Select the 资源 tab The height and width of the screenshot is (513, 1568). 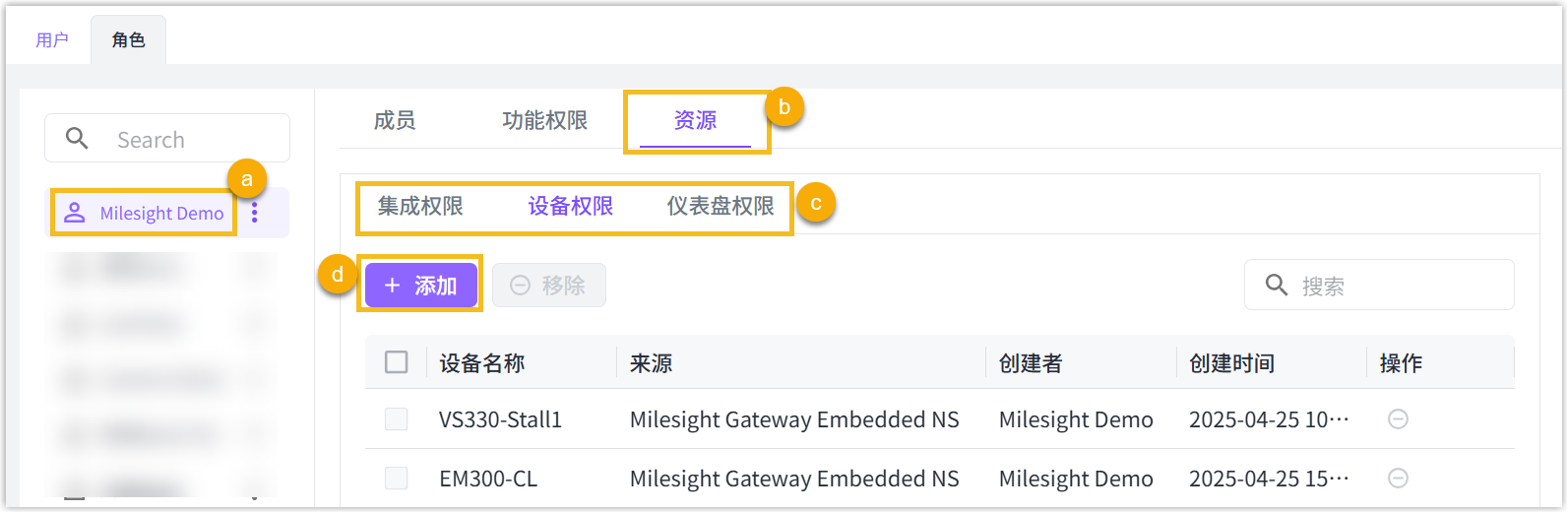tap(695, 120)
